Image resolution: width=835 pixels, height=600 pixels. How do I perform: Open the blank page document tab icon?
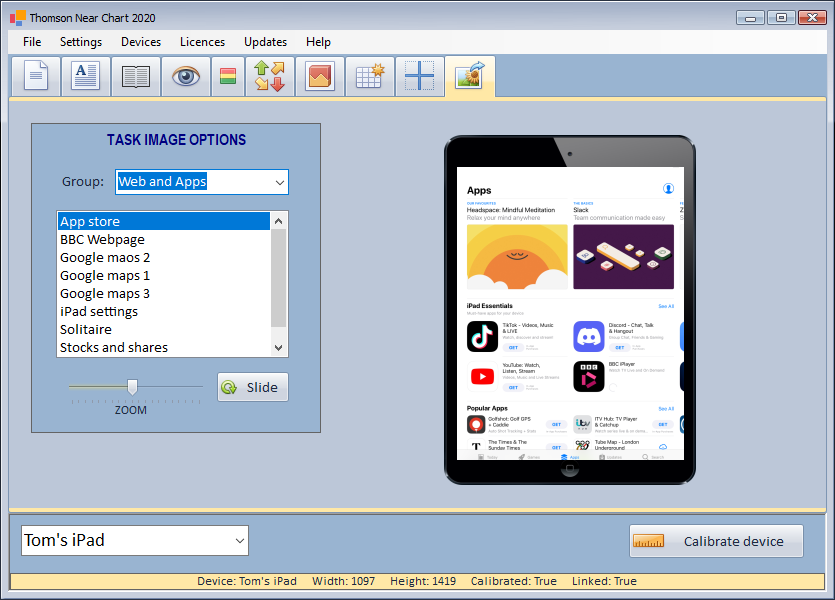(36, 77)
